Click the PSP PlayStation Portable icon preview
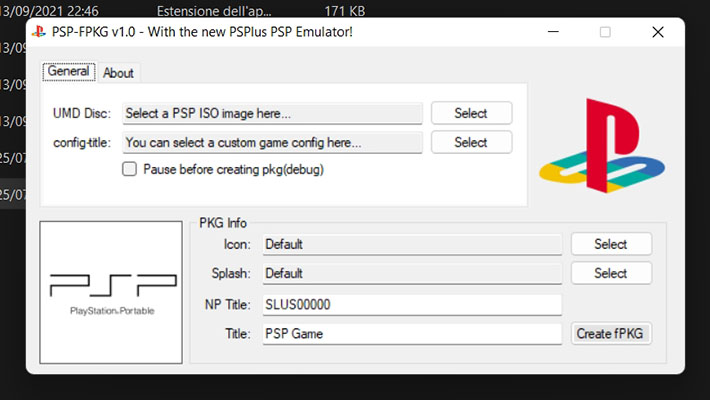The width and height of the screenshot is (710, 400). (111, 292)
